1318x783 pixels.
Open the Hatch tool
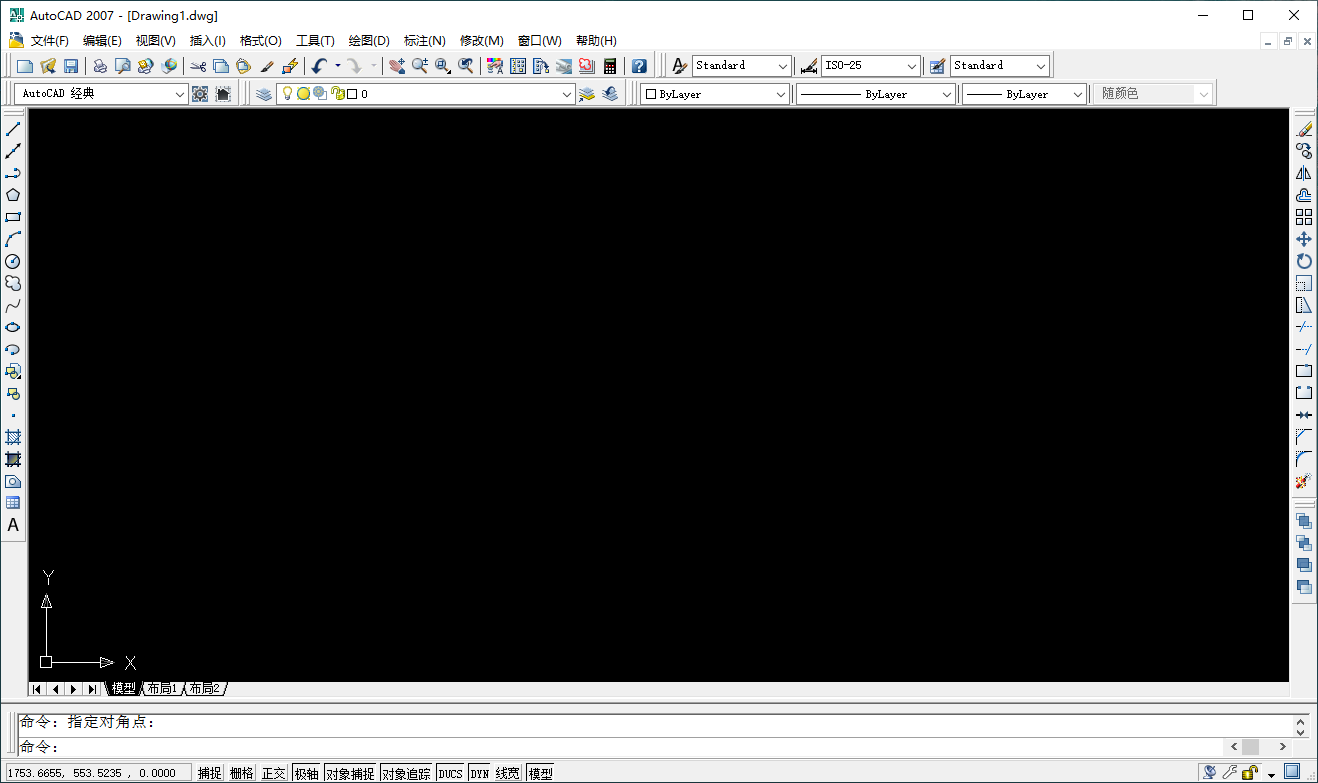pyautogui.click(x=13, y=436)
